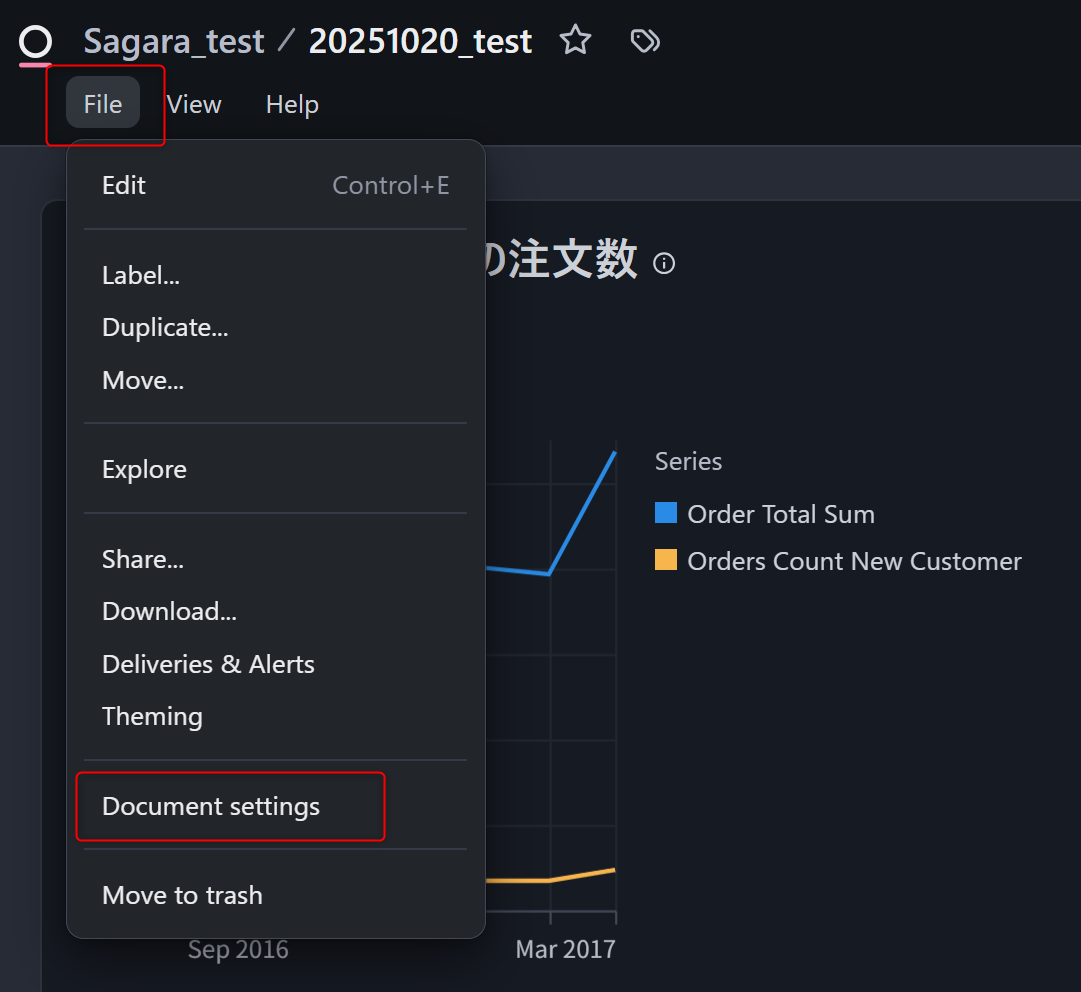The width and height of the screenshot is (1081, 992).
Task: Click the Omni logo icon
Action: 35,42
